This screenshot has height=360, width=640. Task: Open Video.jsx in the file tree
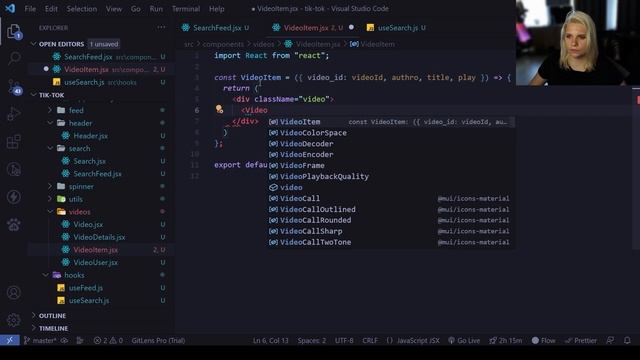coord(88,224)
